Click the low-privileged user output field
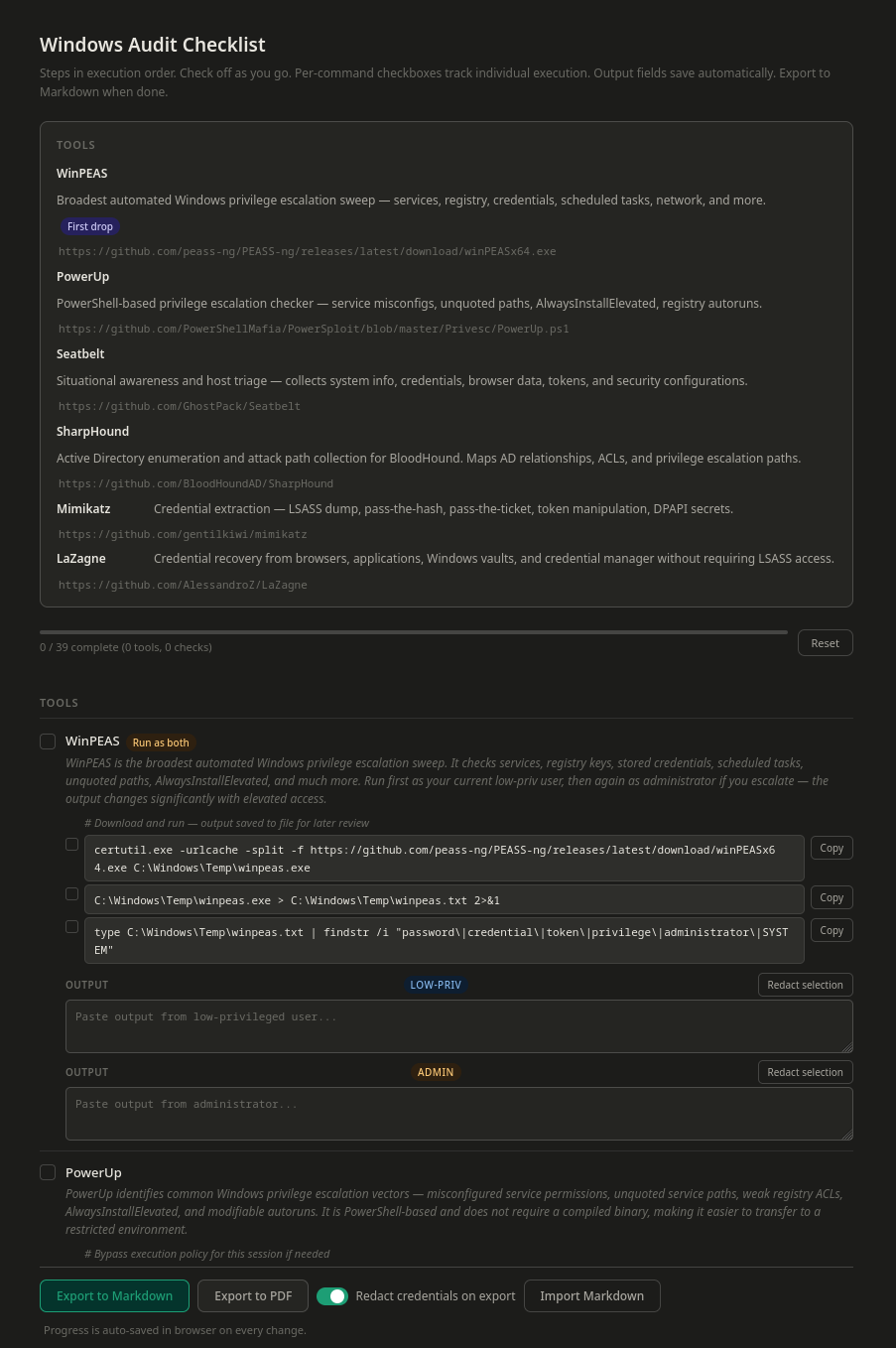The height and width of the screenshot is (1348, 896). coord(459,1026)
